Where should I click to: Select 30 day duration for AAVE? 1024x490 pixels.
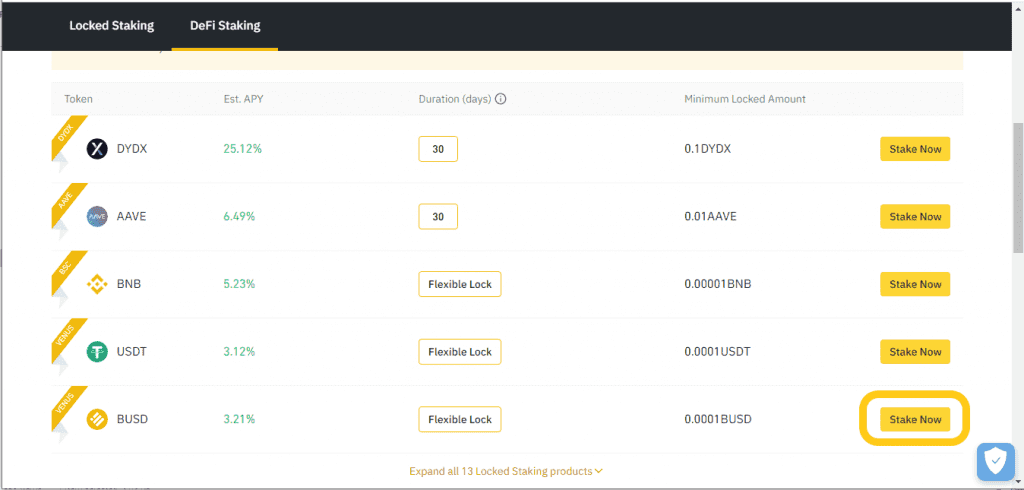(x=438, y=216)
